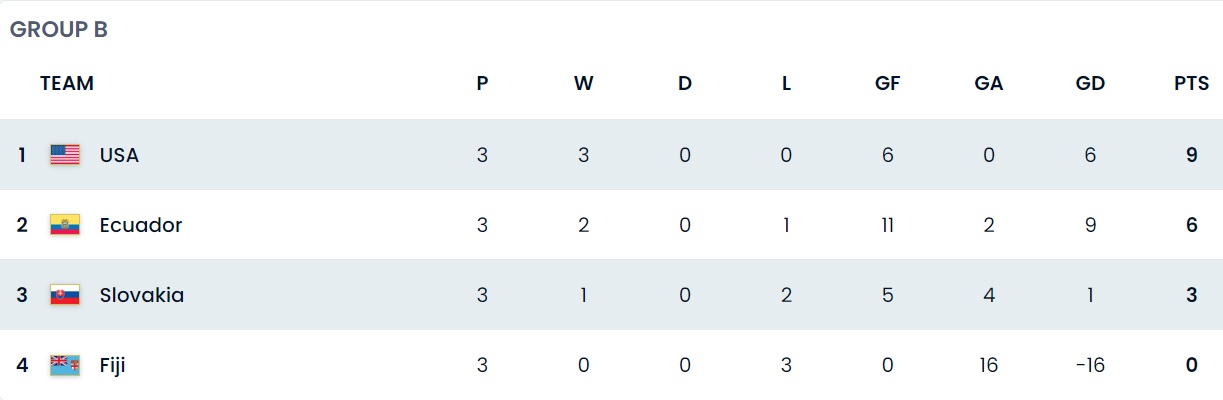The width and height of the screenshot is (1223, 400).
Task: Click the Slovakia flag icon
Action: [x=65, y=295]
